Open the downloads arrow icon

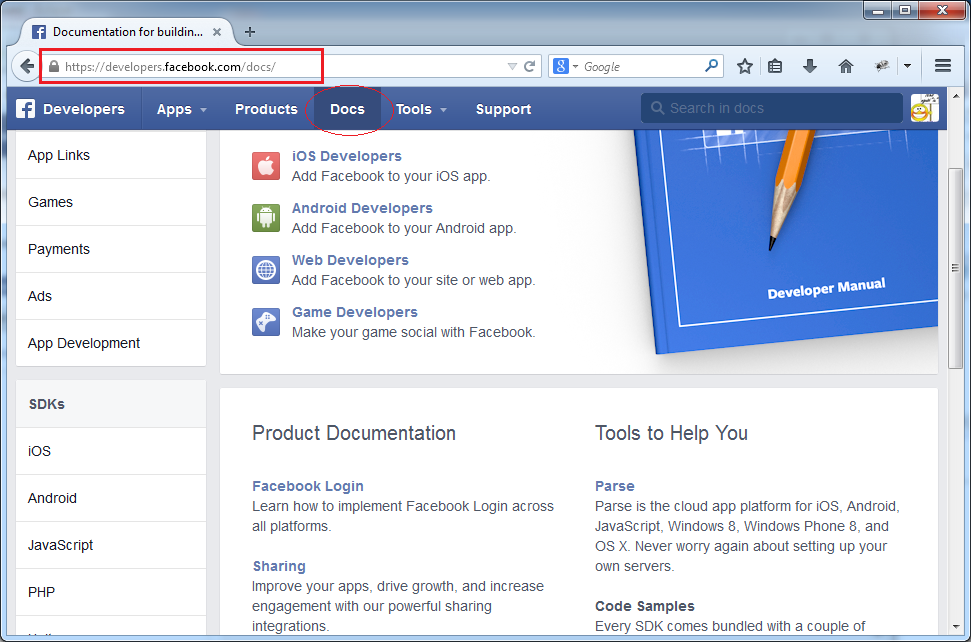[x=810, y=66]
